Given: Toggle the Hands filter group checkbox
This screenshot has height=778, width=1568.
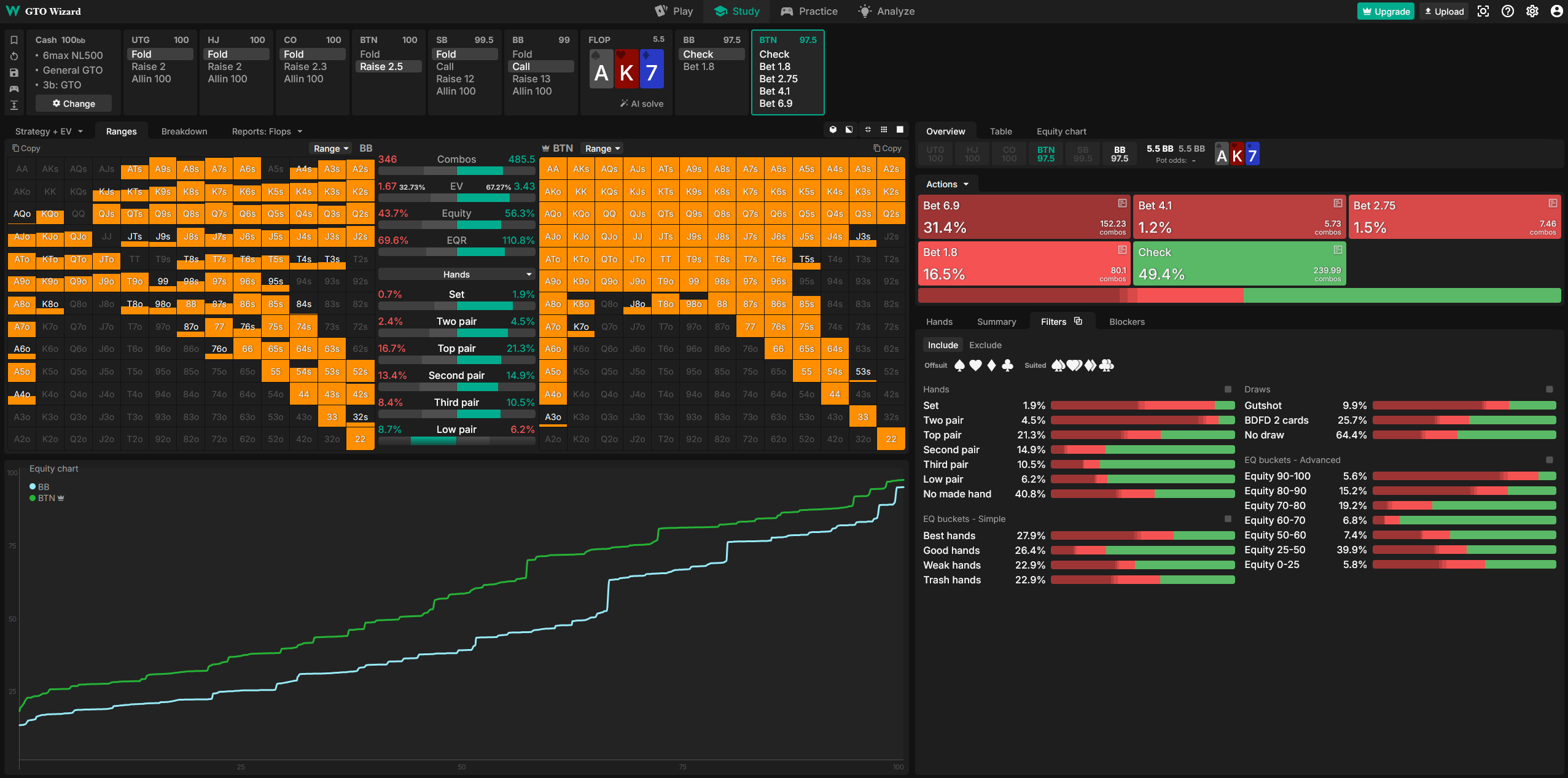Looking at the screenshot, I should point(1228,389).
